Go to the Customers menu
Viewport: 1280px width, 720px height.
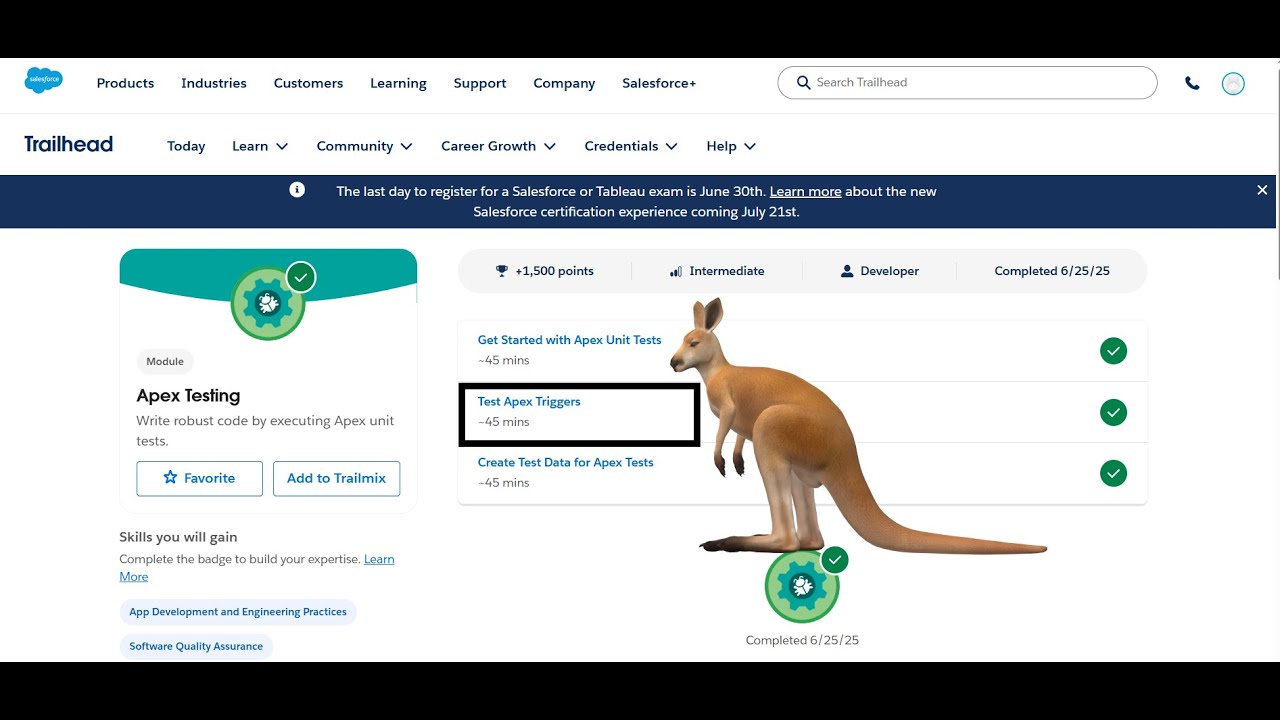(308, 83)
